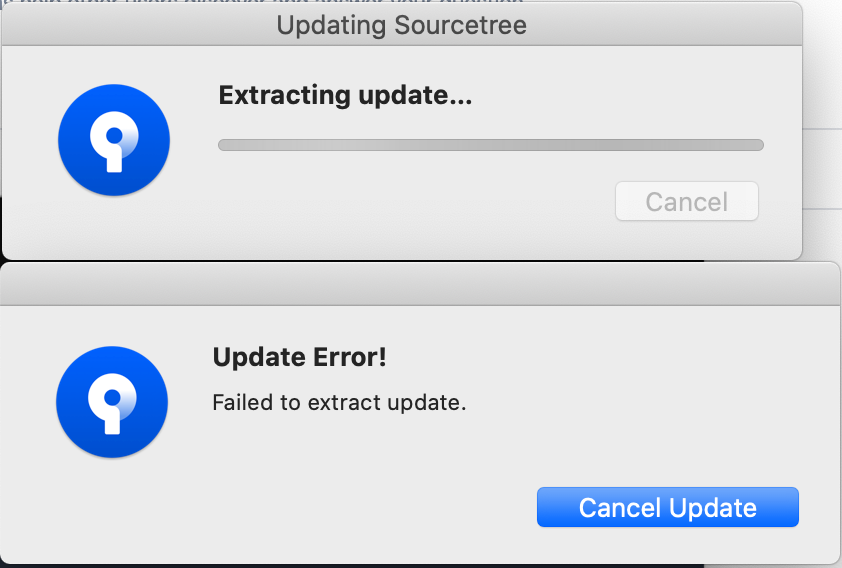Click the Cancel Update button
Viewport: 842px width, 568px height.
tap(667, 507)
